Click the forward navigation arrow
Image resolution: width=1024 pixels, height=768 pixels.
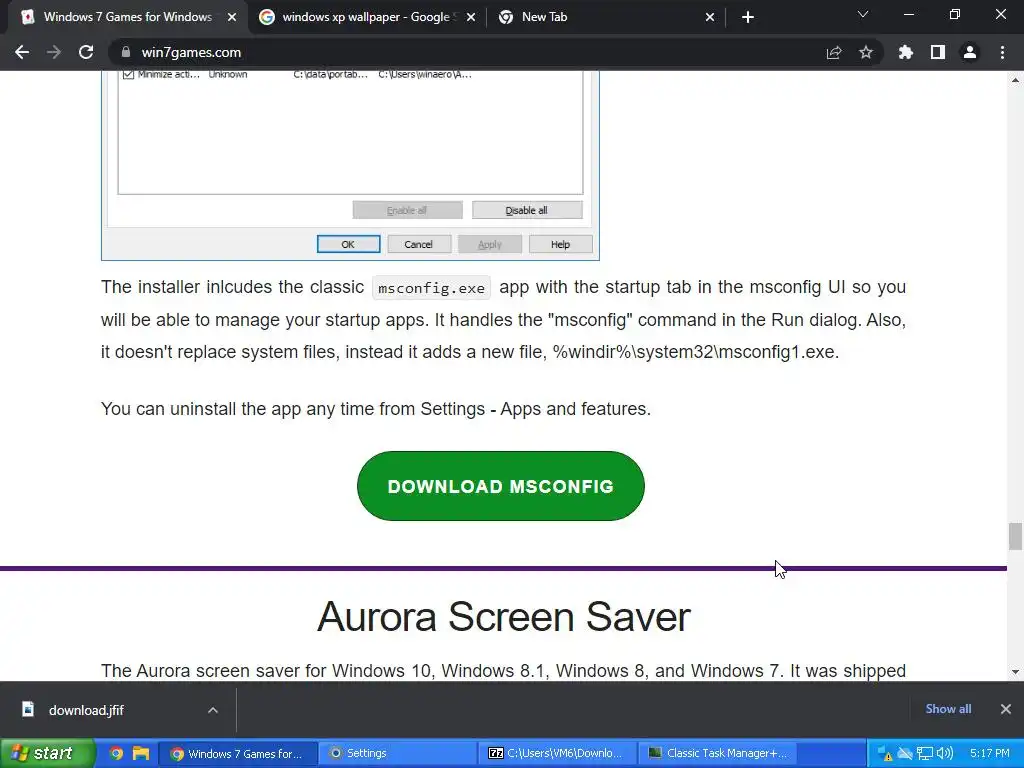54,52
